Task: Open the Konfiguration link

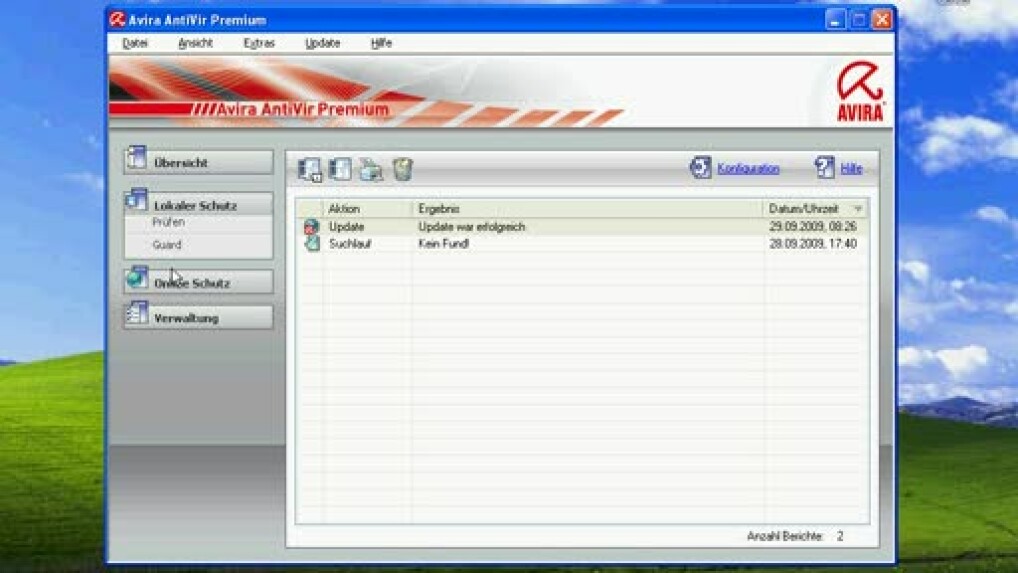Action: [748, 169]
